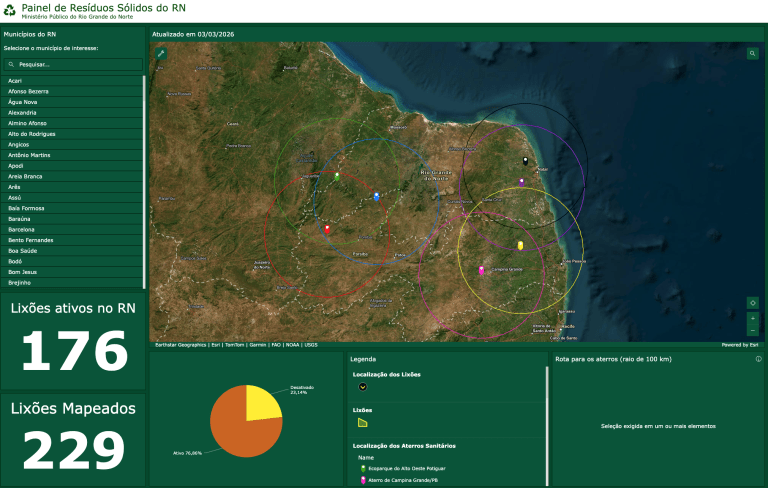The height and width of the screenshot is (488, 768).
Task: Click the green Ecoparque landfill pin on map
Action: pos(336,177)
